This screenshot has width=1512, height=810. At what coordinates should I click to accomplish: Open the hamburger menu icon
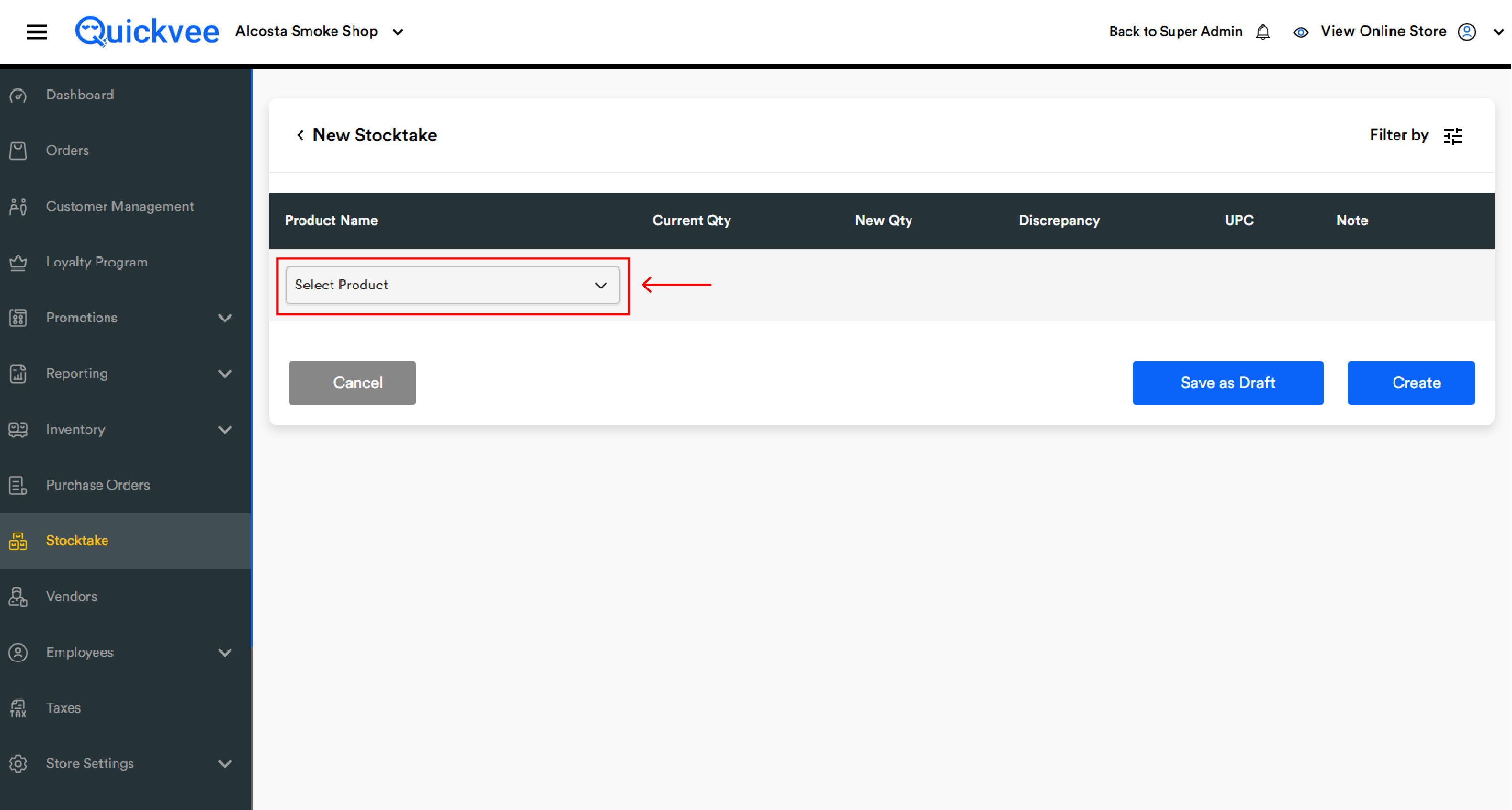pos(36,31)
